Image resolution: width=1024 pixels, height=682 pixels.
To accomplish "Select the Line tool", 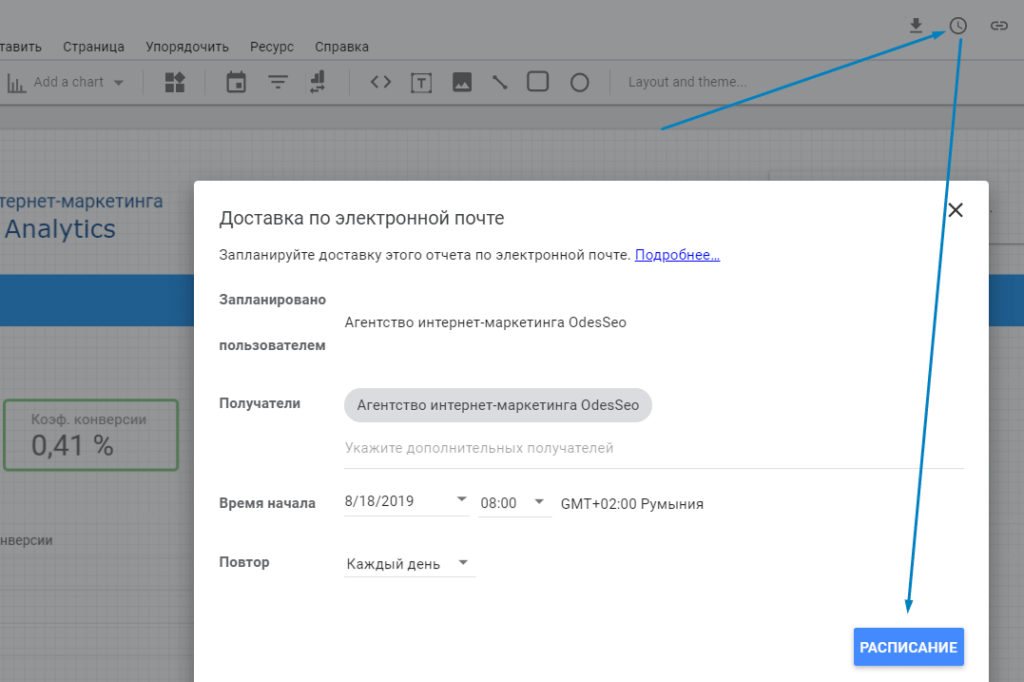I will point(500,82).
